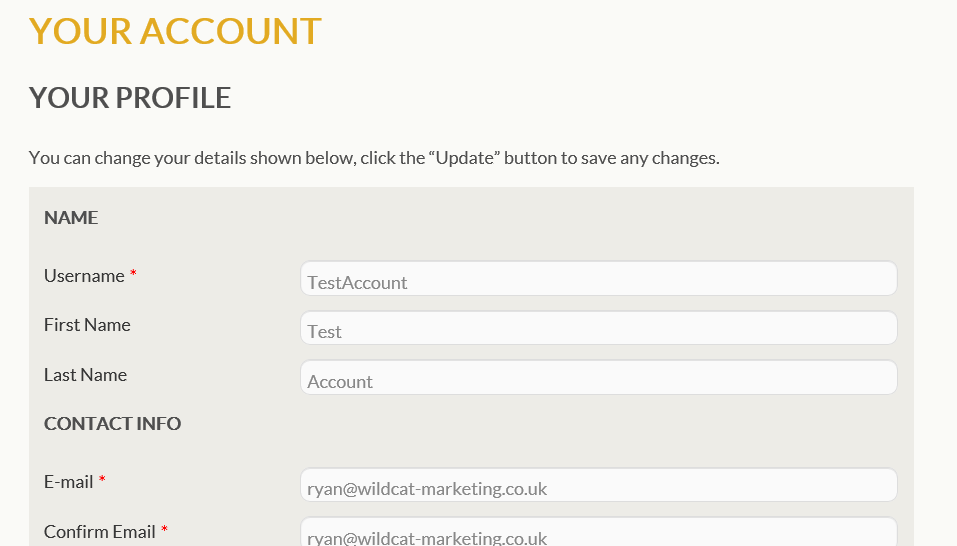This screenshot has height=546, width=957.
Task: Click the Confirm Email label
Action: click(x=99, y=532)
